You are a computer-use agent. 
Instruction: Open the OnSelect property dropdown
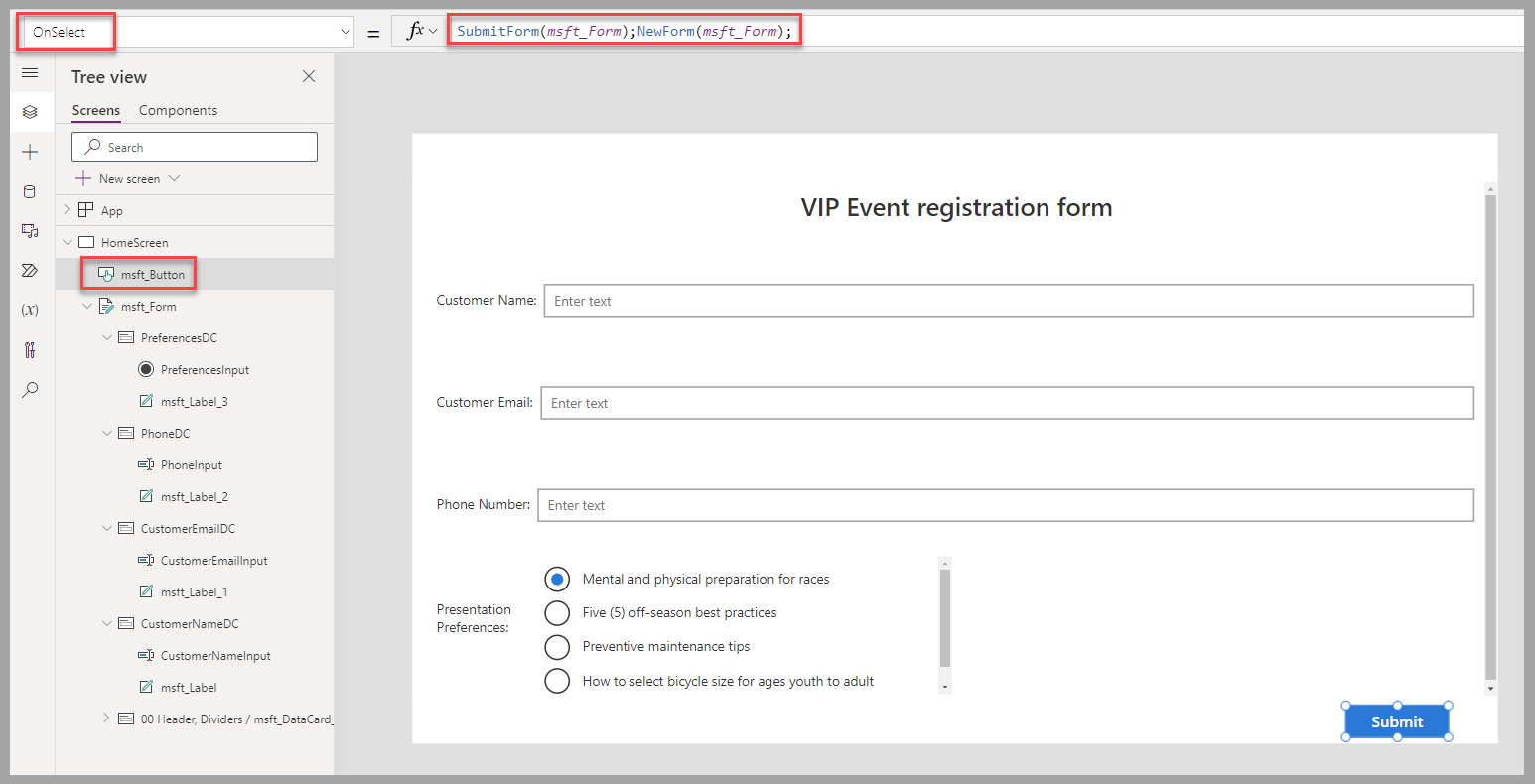[x=346, y=32]
